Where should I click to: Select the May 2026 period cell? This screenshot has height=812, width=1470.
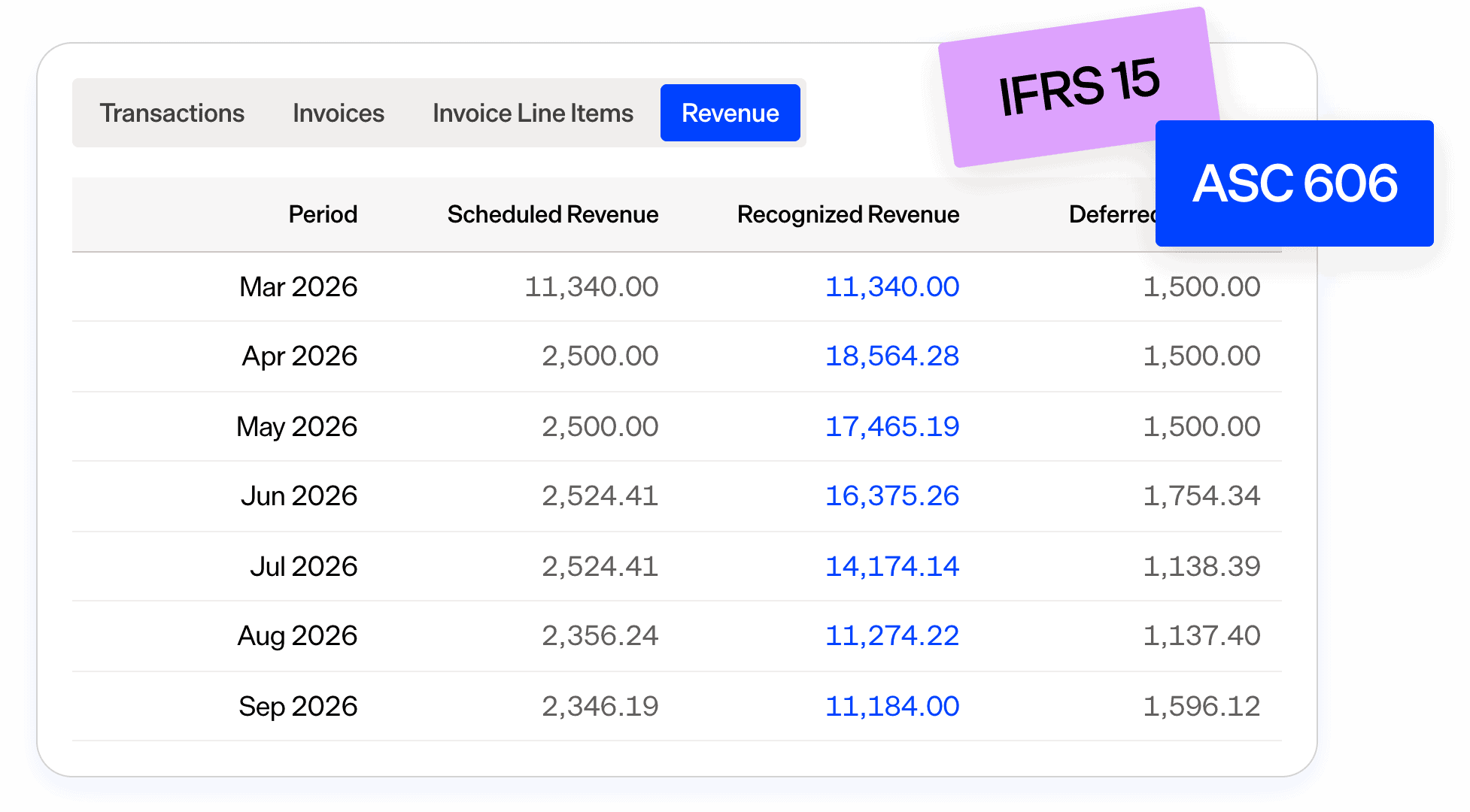point(296,426)
